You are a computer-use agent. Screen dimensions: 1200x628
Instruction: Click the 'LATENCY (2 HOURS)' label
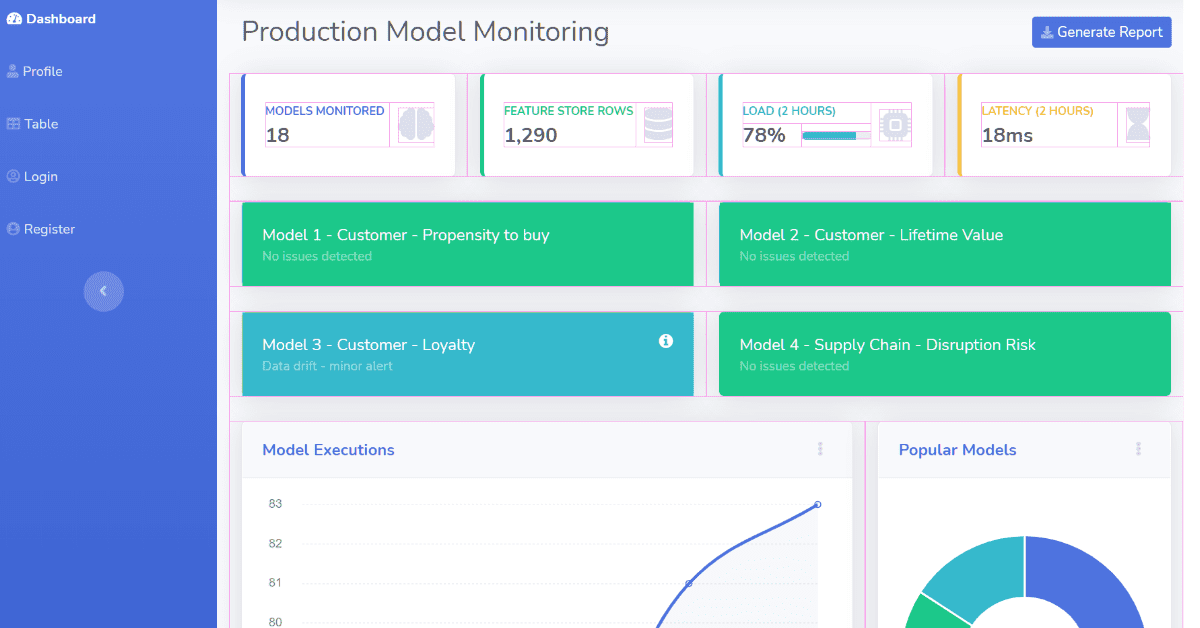(x=1037, y=111)
